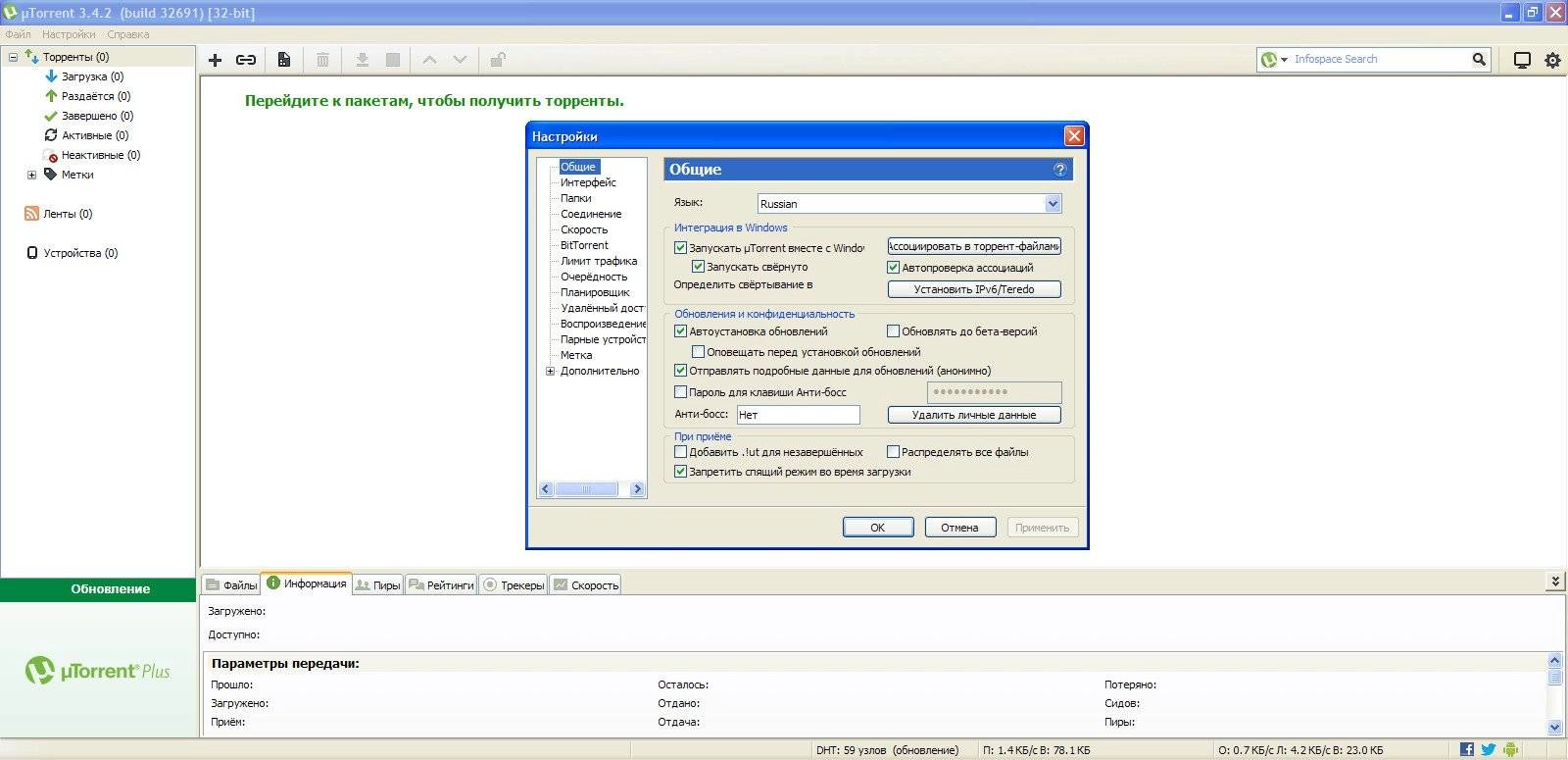Click the Android icon in status bar

coord(1510,749)
